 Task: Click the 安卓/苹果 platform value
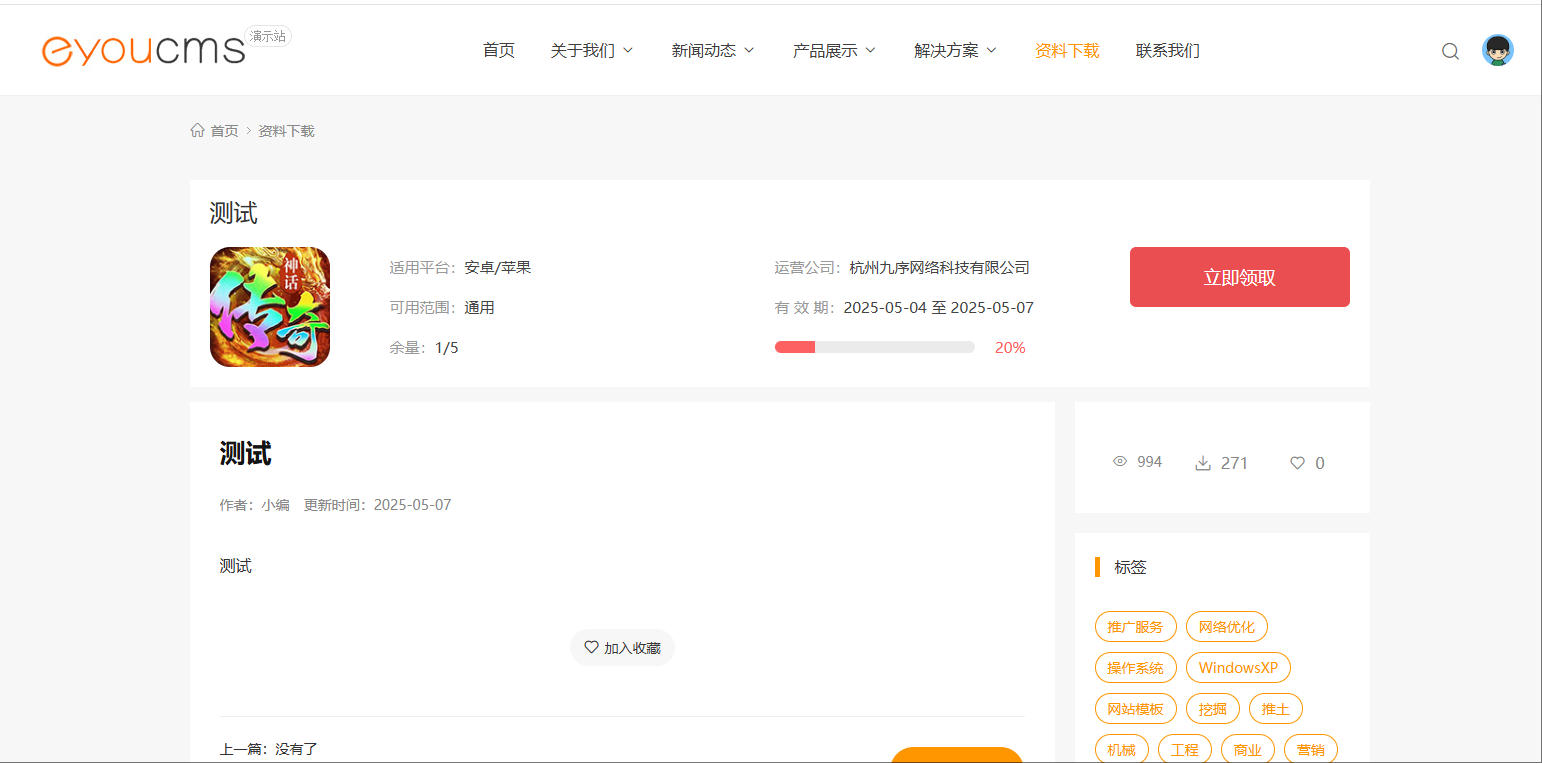497,268
